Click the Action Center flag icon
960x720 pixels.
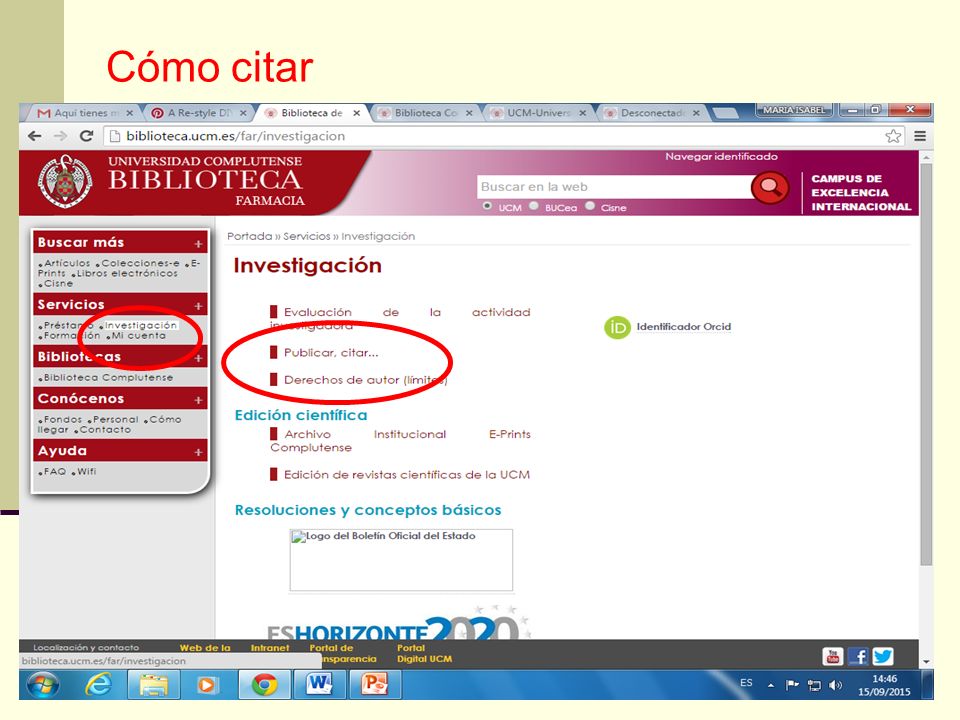click(792, 684)
